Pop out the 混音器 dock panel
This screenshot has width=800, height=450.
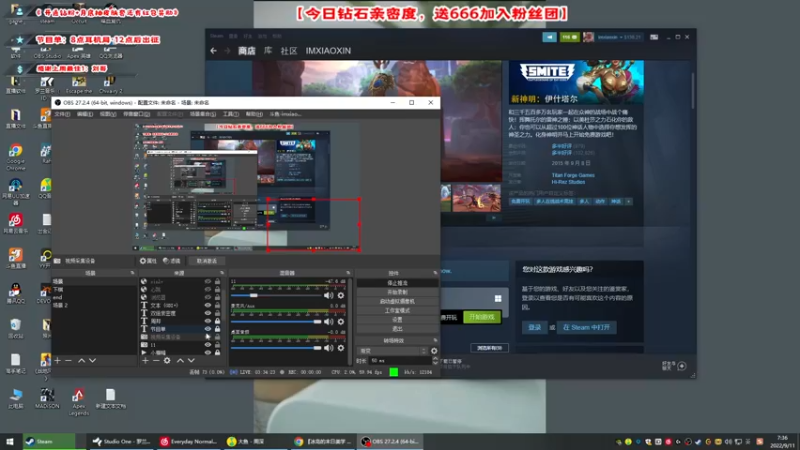pyautogui.click(x=348, y=273)
